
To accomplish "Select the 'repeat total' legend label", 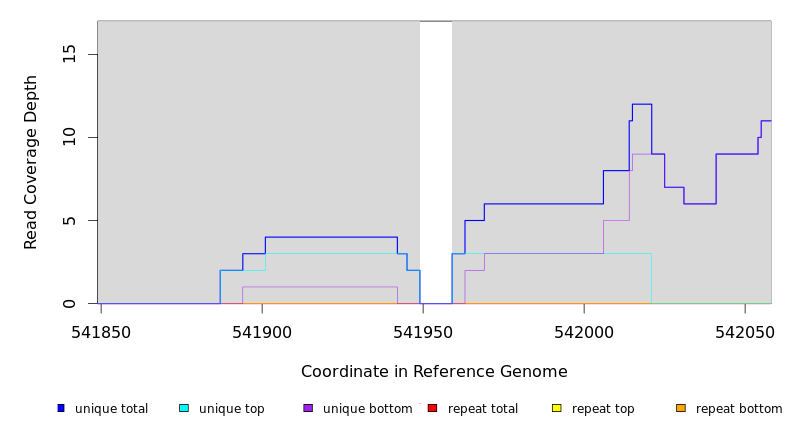I will click(x=483, y=409).
